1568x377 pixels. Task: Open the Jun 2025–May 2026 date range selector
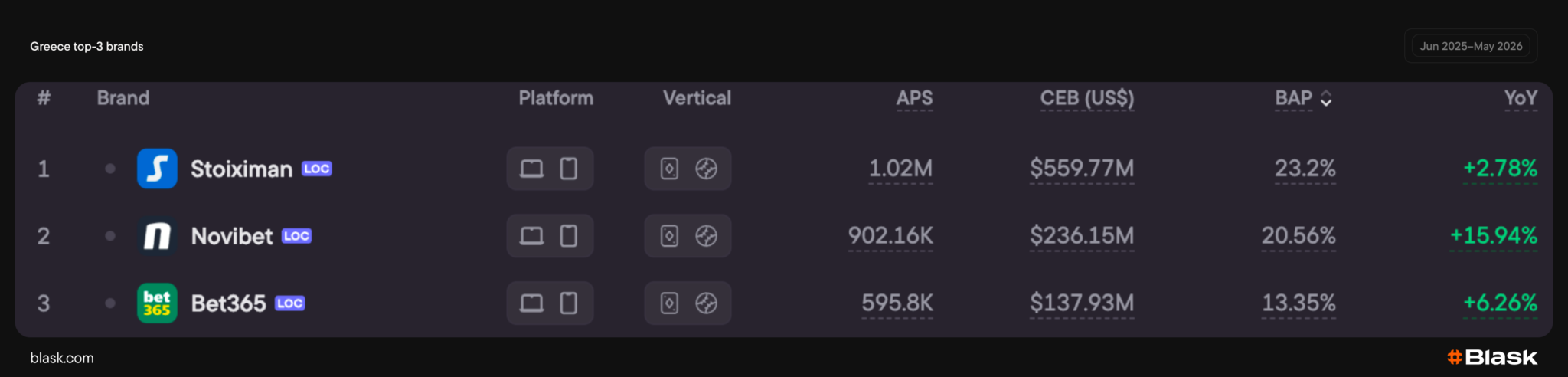[x=1471, y=46]
